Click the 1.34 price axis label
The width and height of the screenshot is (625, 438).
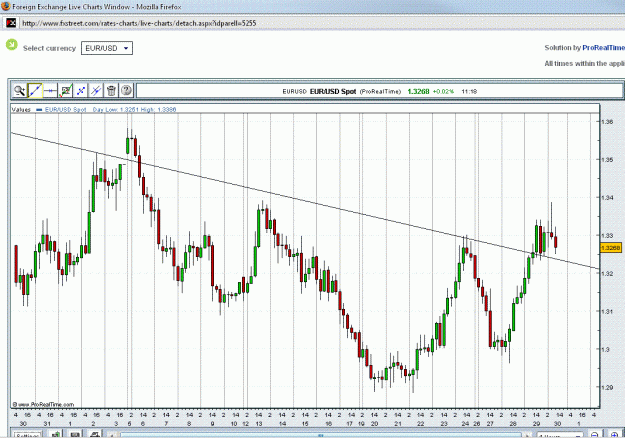[607, 197]
